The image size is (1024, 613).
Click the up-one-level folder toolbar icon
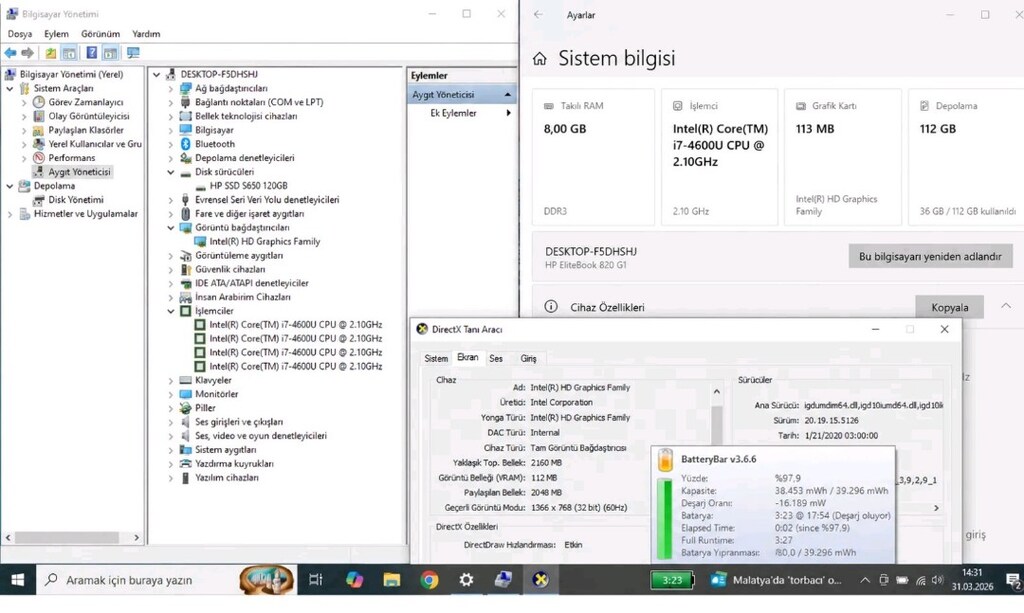click(x=50, y=53)
